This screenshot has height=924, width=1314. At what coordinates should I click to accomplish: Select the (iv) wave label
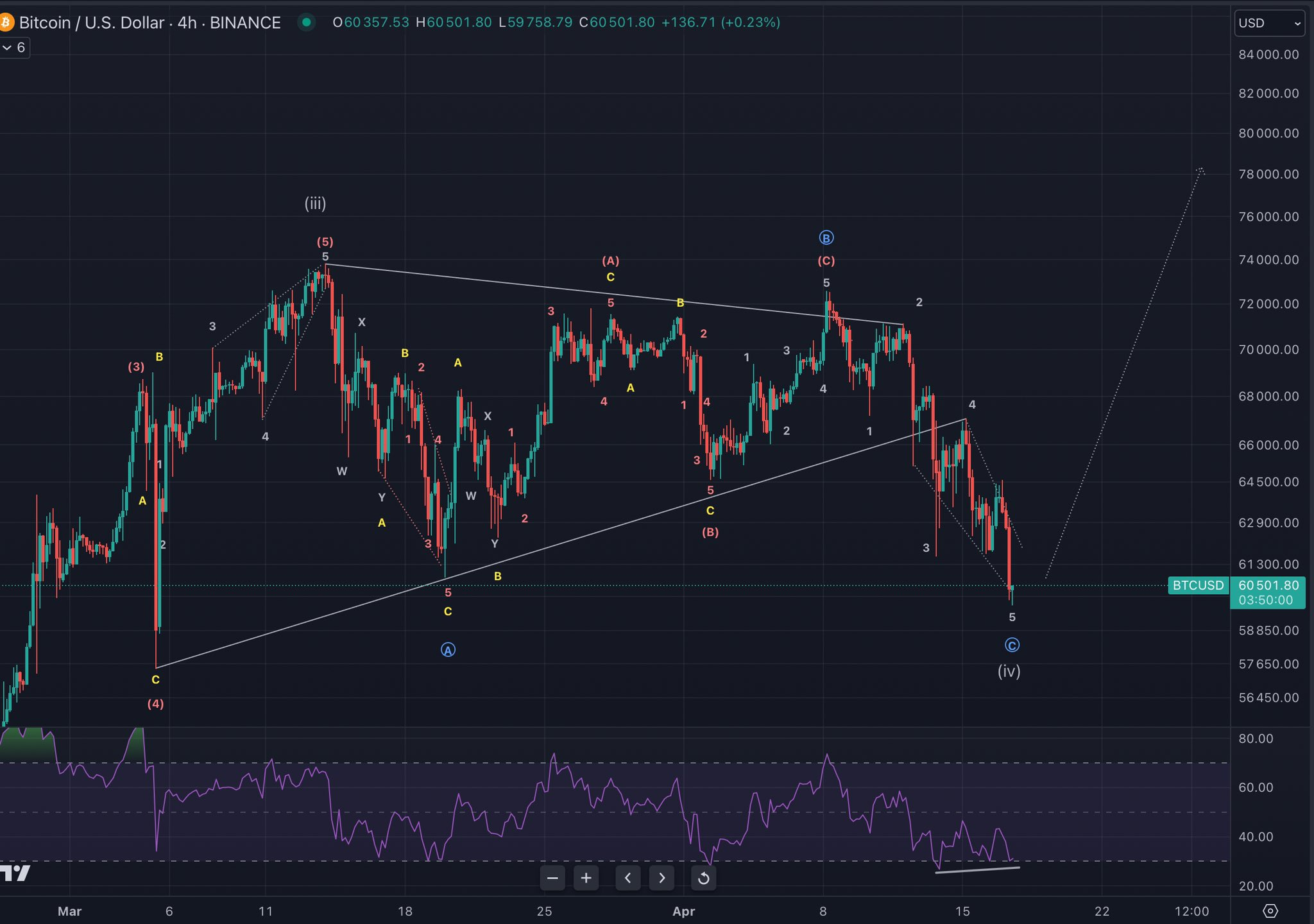[1009, 671]
